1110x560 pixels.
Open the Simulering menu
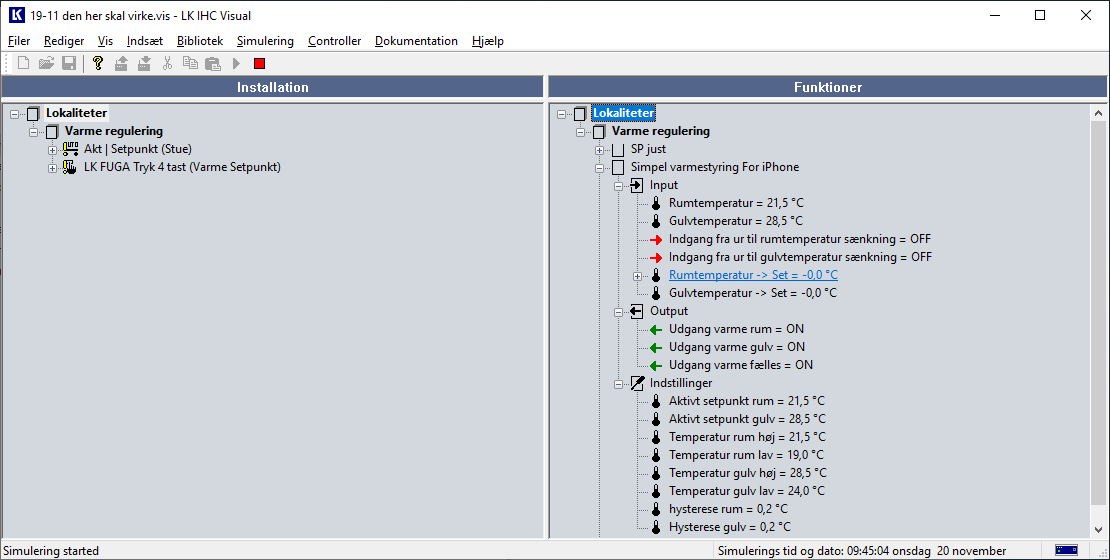265,41
